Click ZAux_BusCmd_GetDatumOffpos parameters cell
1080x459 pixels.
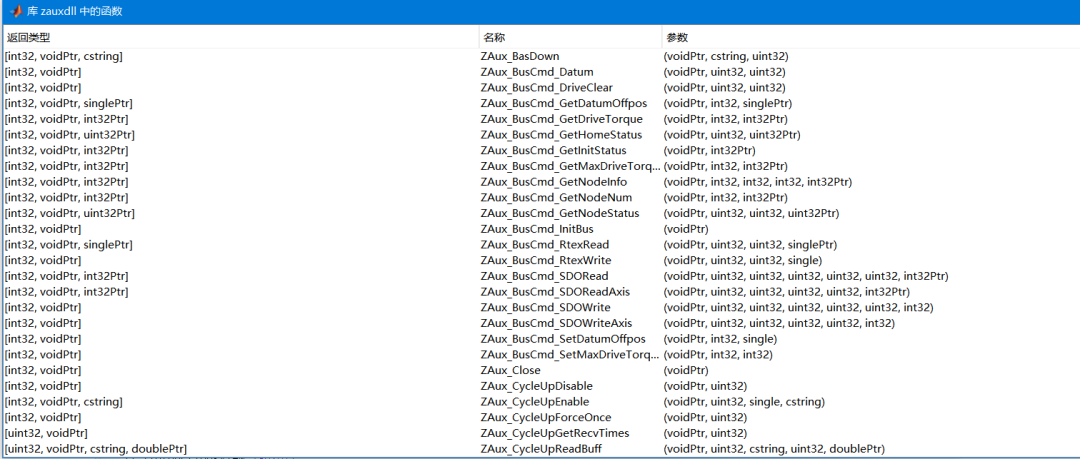tap(727, 103)
